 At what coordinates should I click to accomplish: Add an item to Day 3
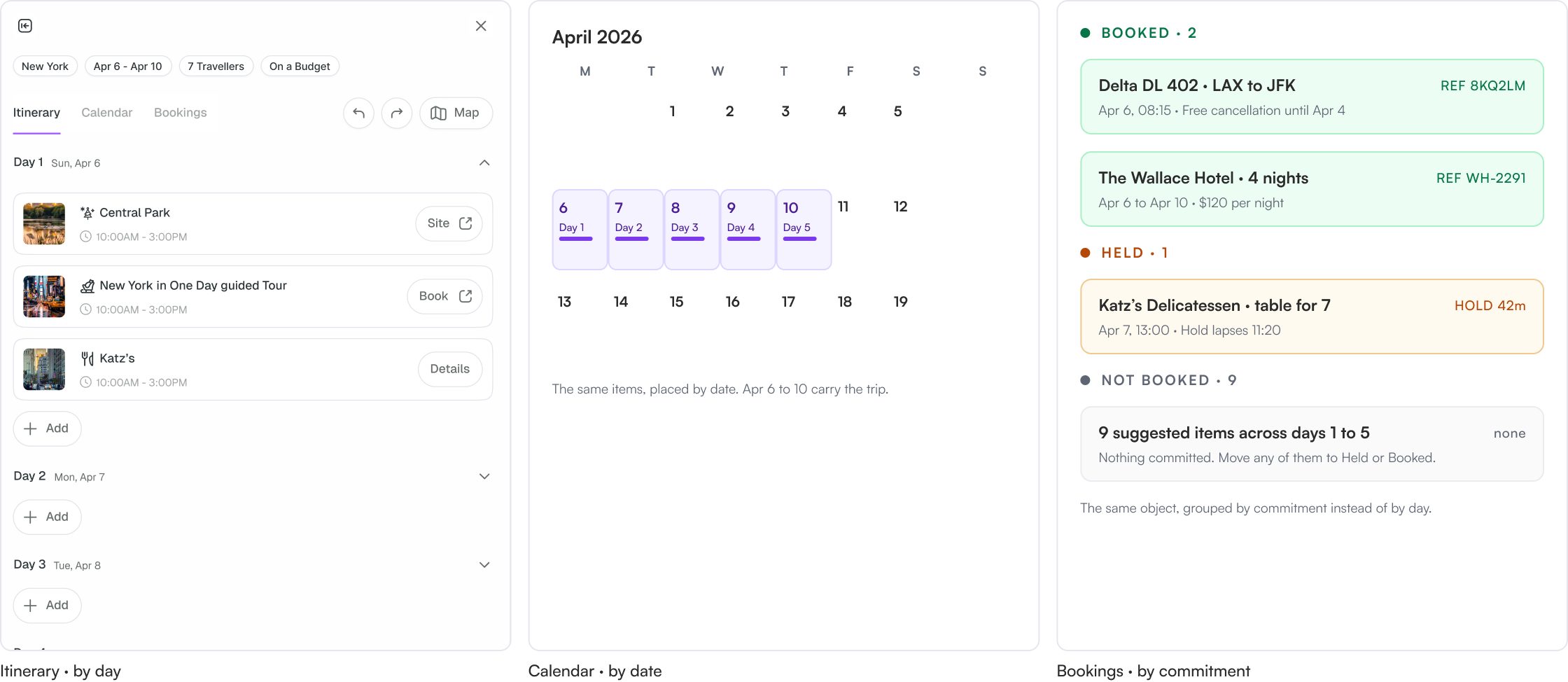point(47,606)
